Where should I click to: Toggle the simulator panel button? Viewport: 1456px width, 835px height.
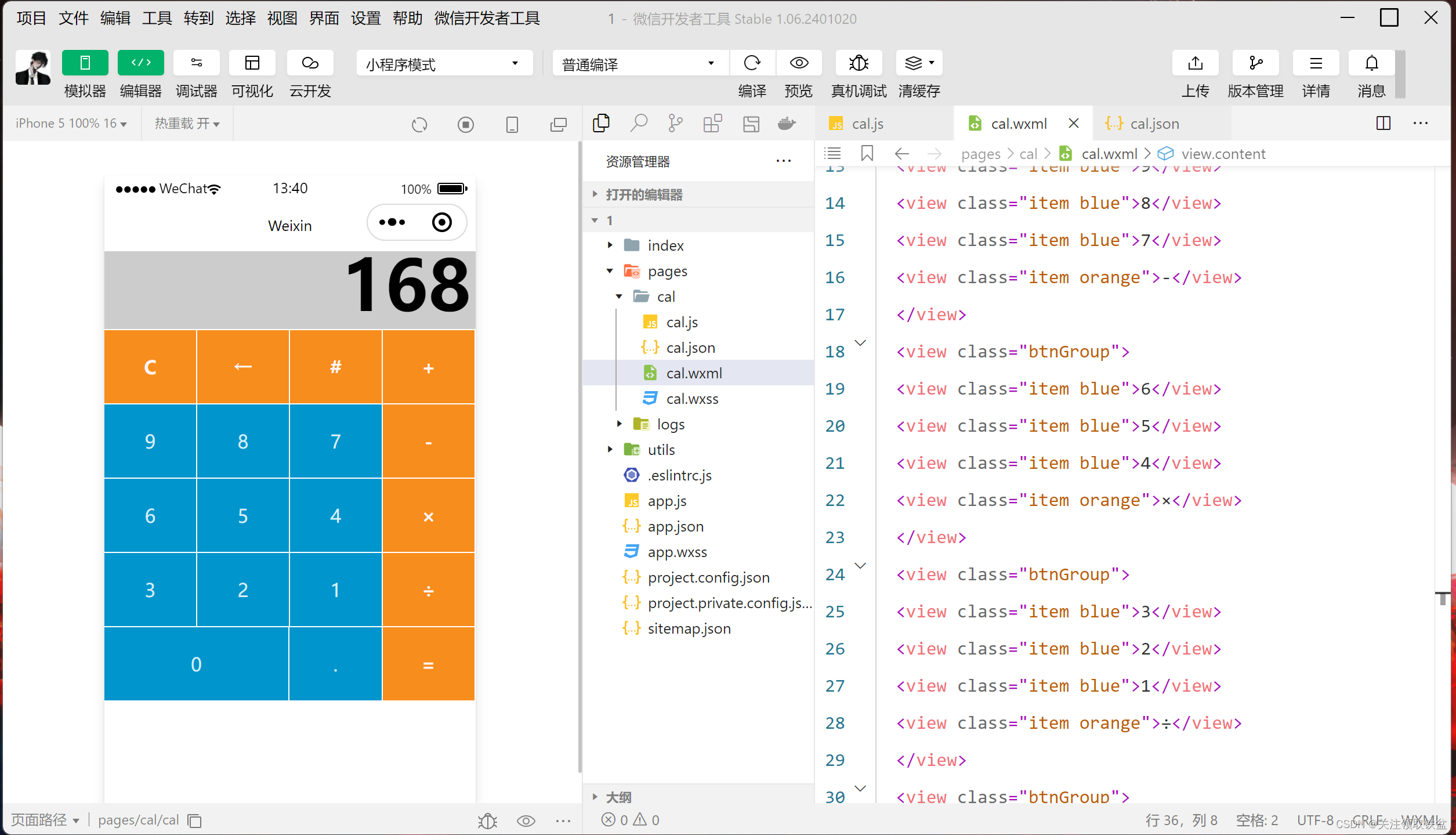click(x=85, y=63)
